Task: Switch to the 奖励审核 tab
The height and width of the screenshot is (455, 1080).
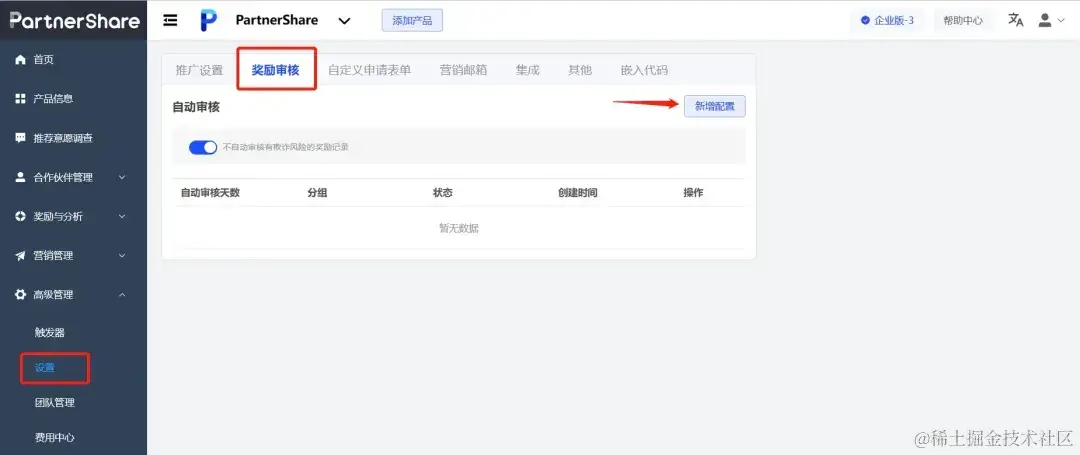Action: pyautogui.click(x=276, y=70)
